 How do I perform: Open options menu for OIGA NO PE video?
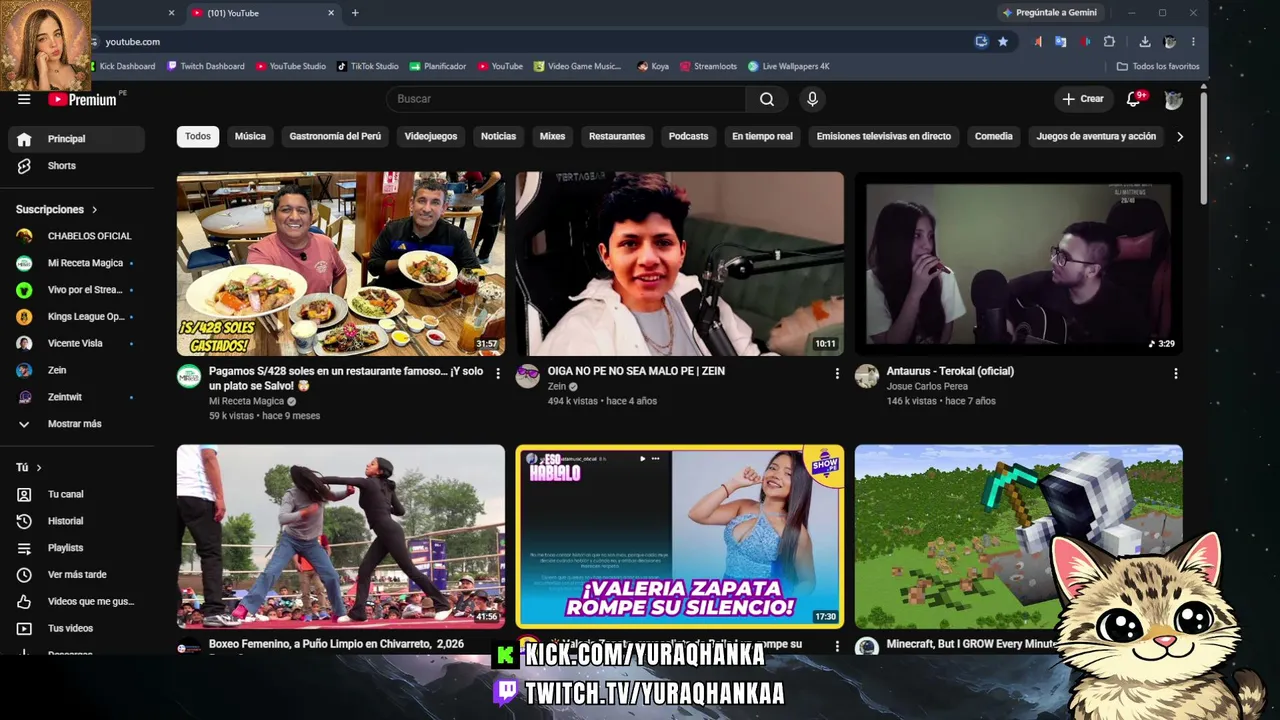[837, 374]
